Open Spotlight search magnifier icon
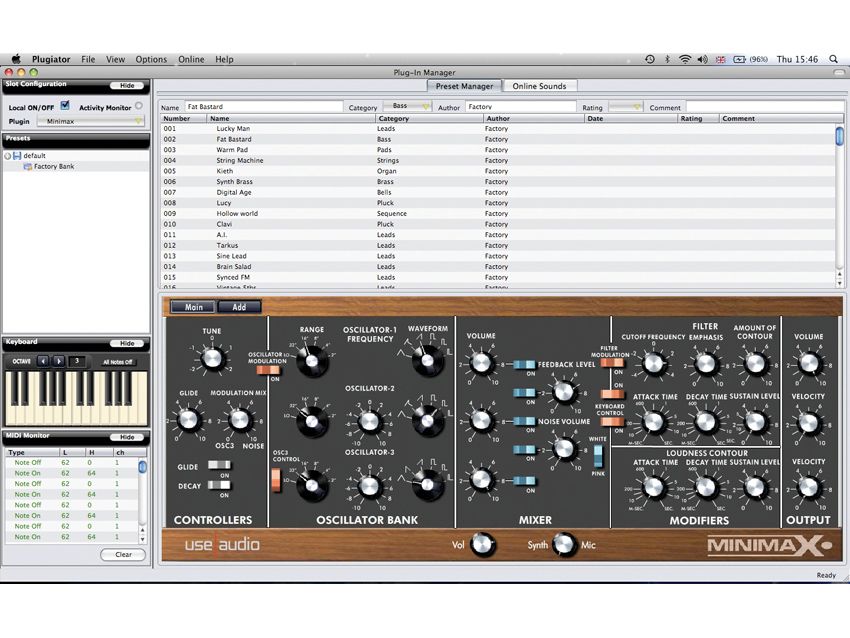The image size is (850, 638). (x=833, y=59)
